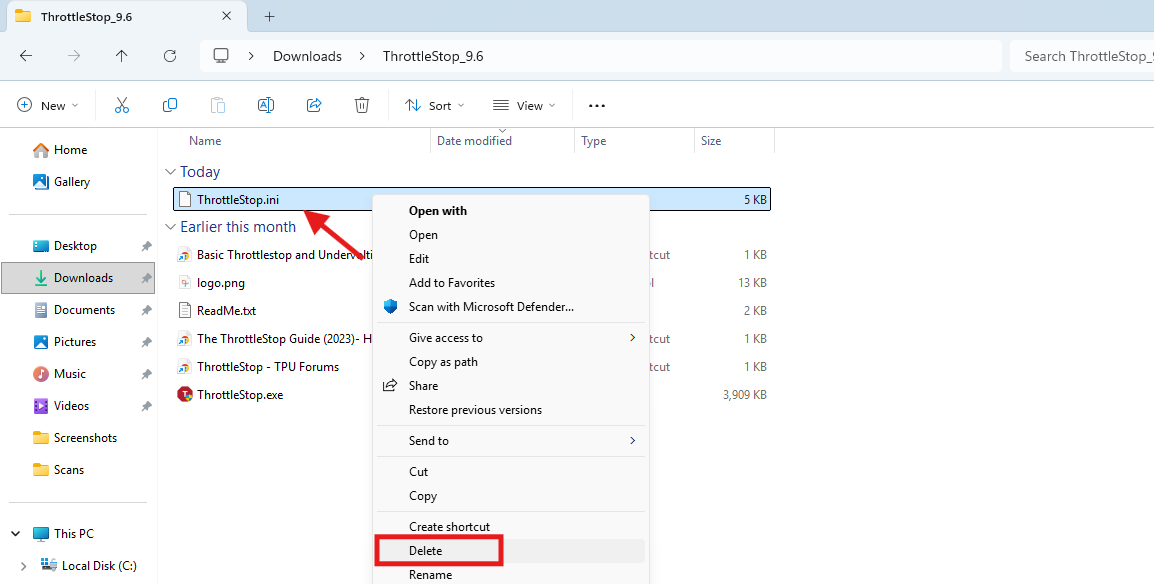Open Home in navigation pane

click(x=60, y=150)
